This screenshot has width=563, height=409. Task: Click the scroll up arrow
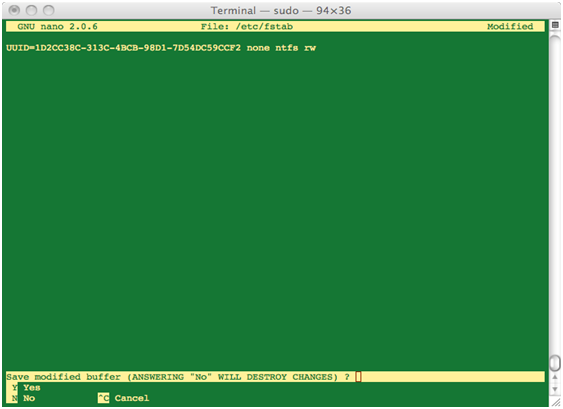[x=555, y=377]
